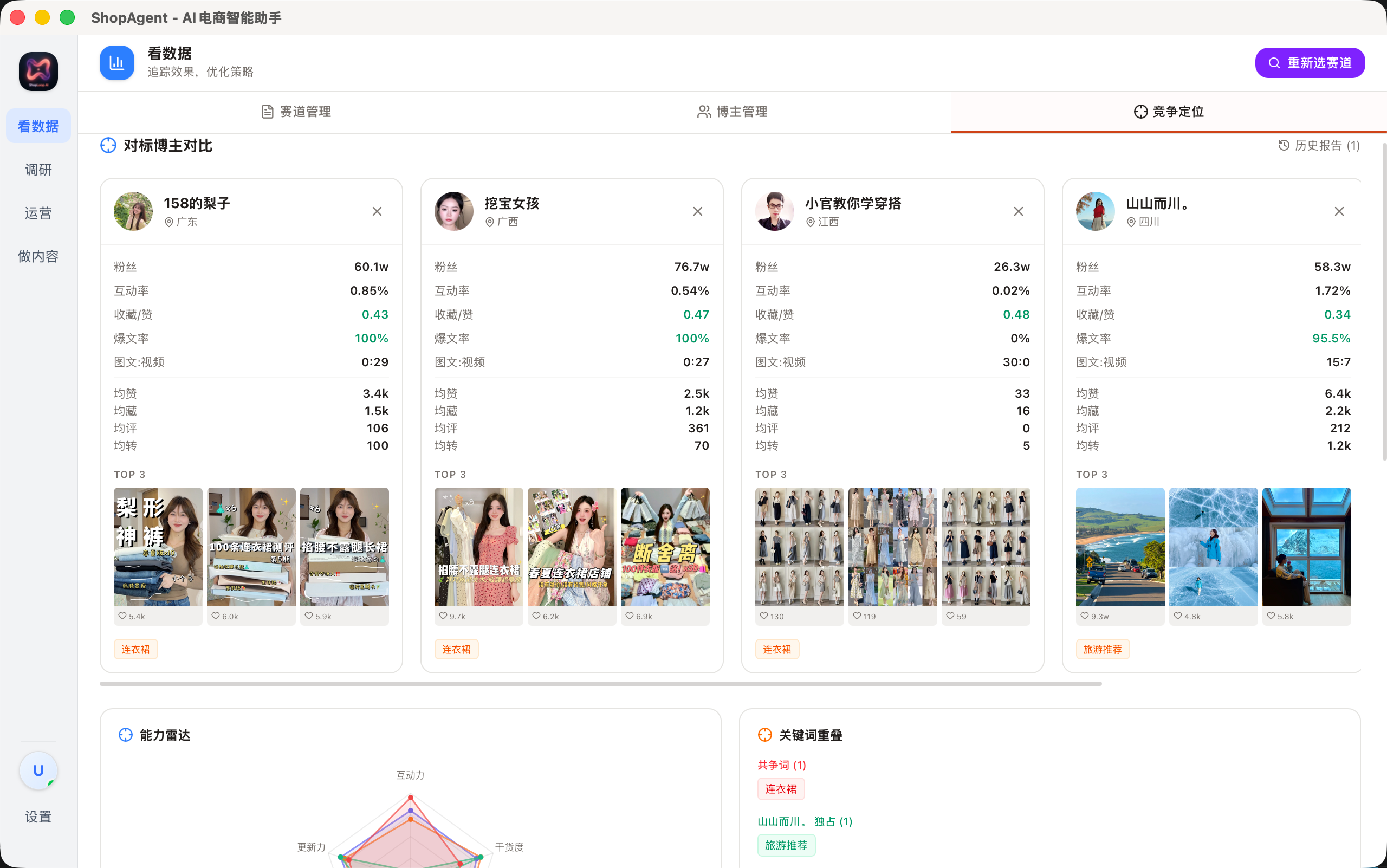Remove 158的梨子 comparison card
The image size is (1387, 868).
point(377,211)
